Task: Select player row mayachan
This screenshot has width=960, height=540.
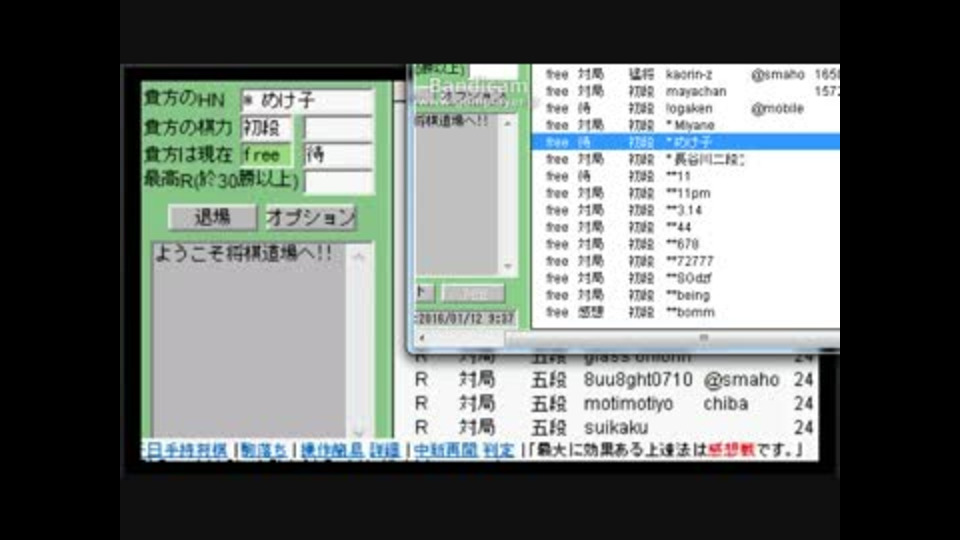Action: pyautogui.click(x=686, y=91)
